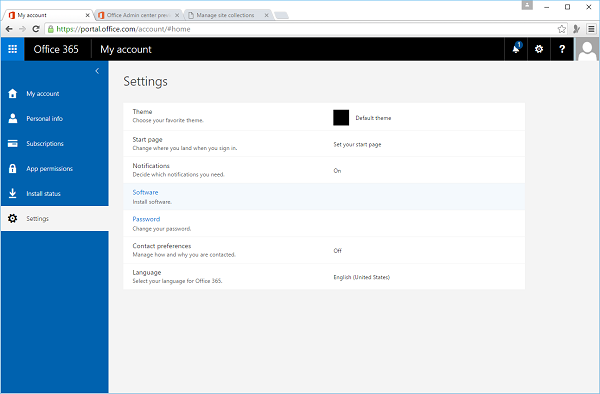Screen dimensions: 600x394
Task: Click the Software link
Action: pyautogui.click(x=145, y=192)
